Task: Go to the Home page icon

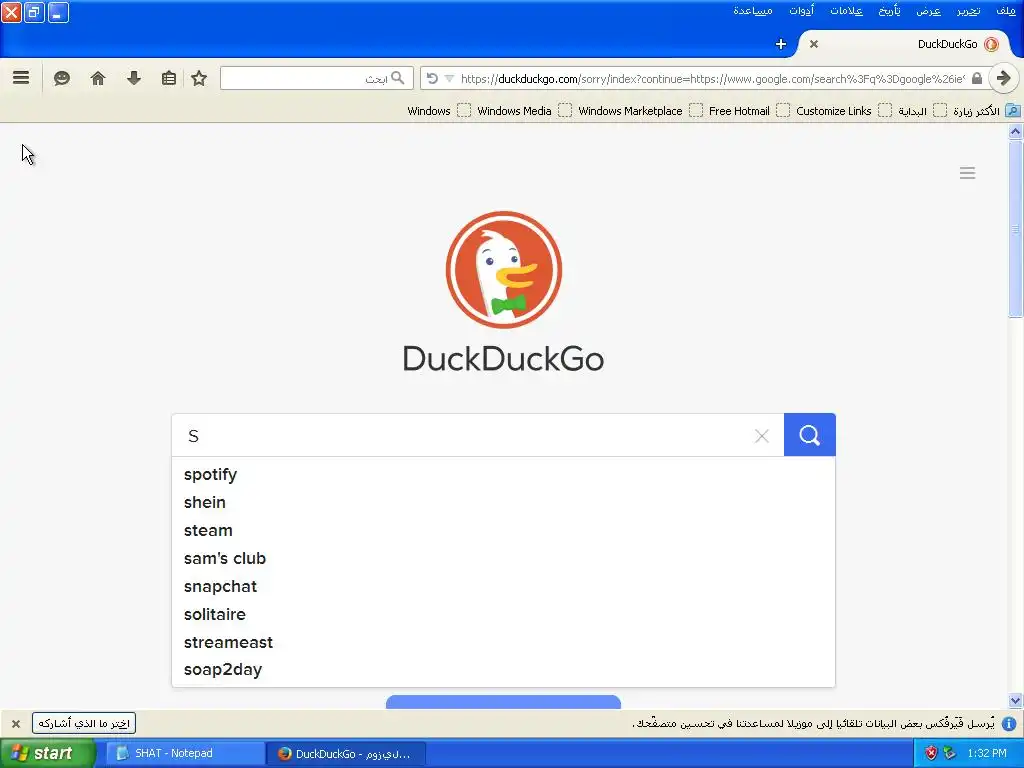Action: (98, 78)
